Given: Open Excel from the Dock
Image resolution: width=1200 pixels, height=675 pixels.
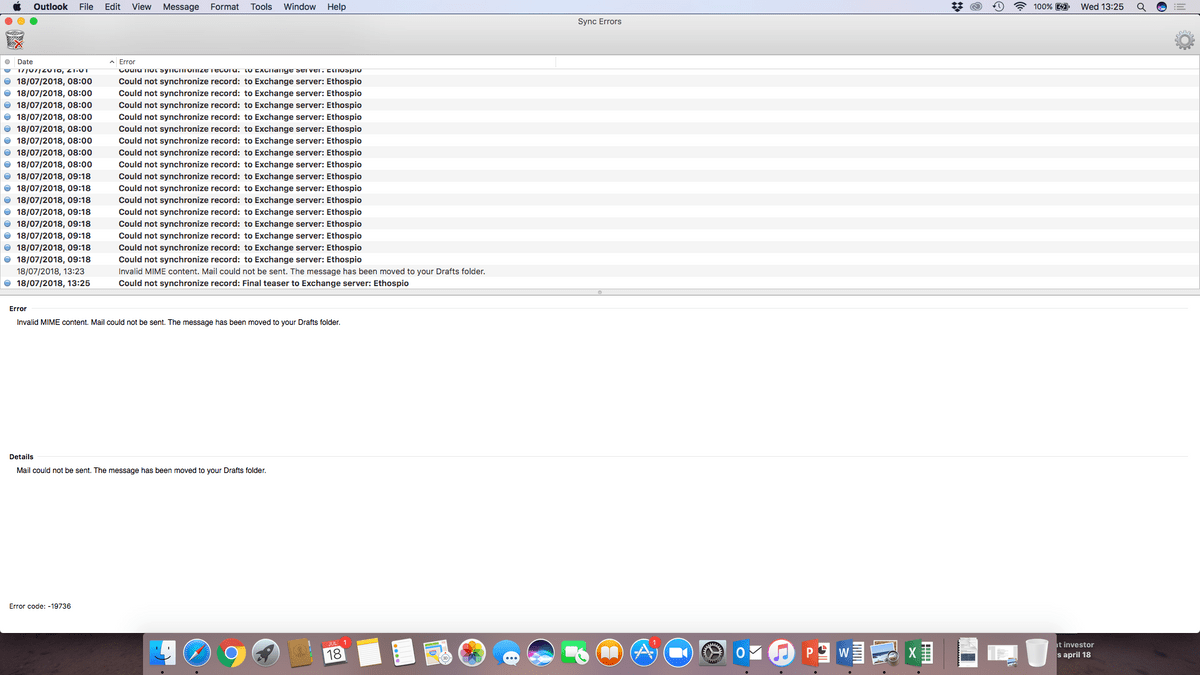Looking at the screenshot, I should (918, 652).
